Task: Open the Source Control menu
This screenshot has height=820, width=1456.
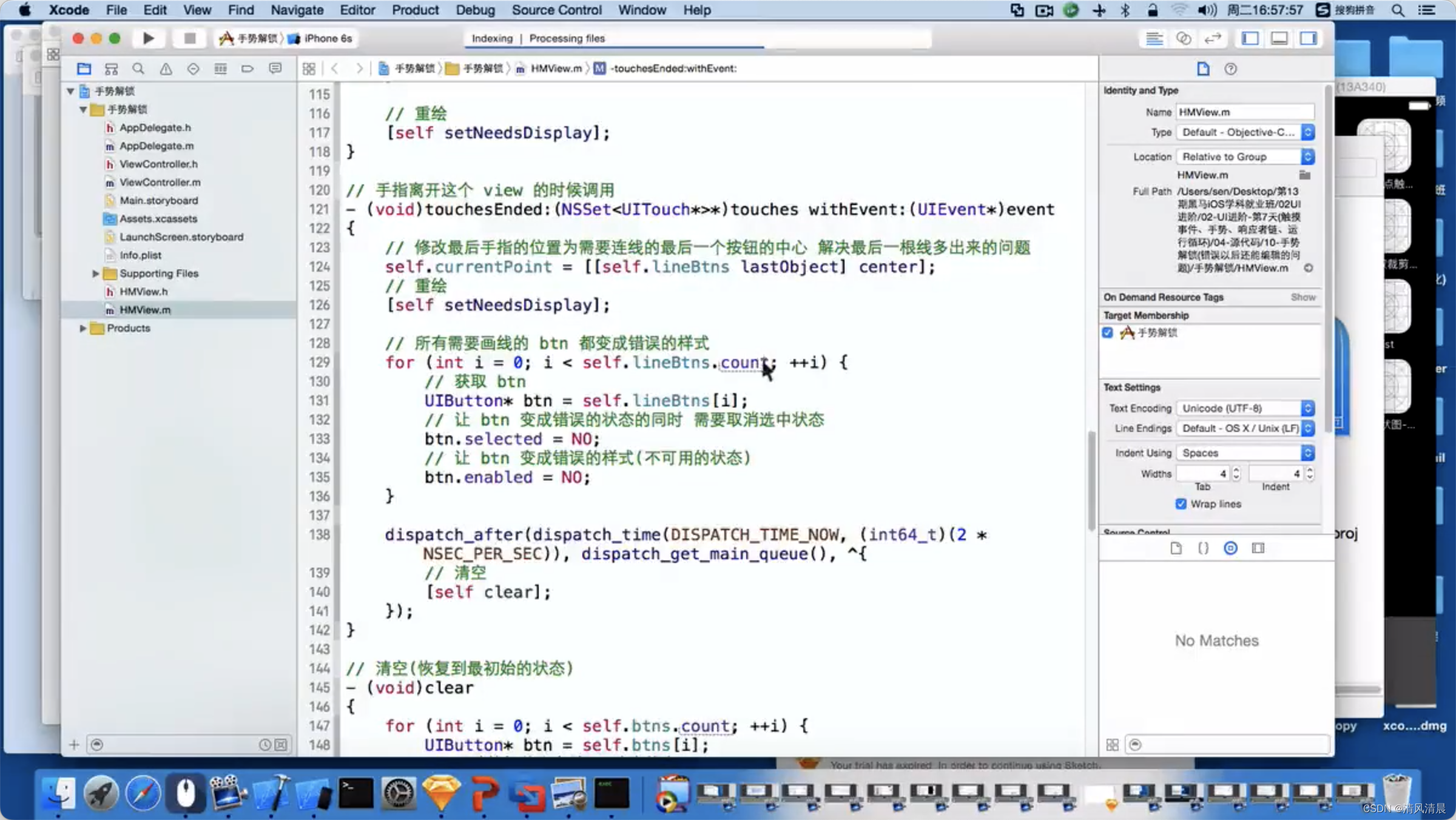Action: coord(556,10)
